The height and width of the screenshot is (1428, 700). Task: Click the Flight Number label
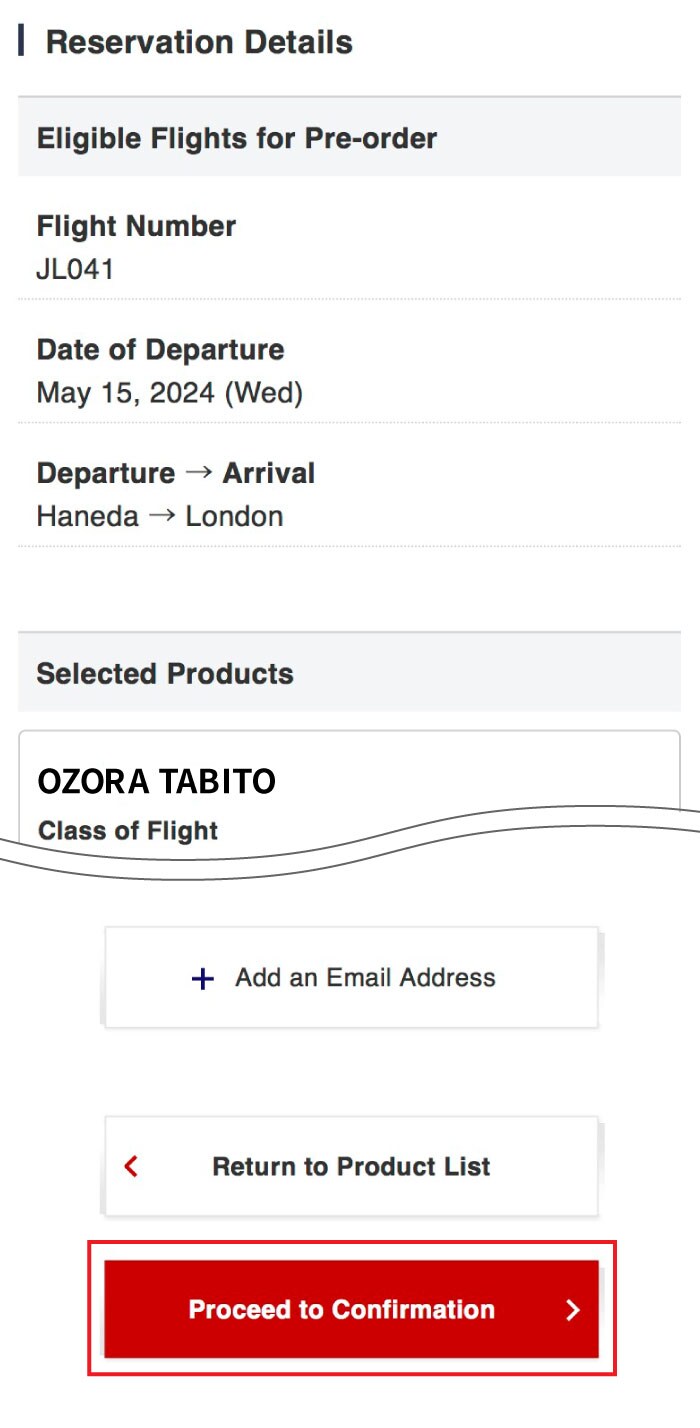[x=136, y=226]
